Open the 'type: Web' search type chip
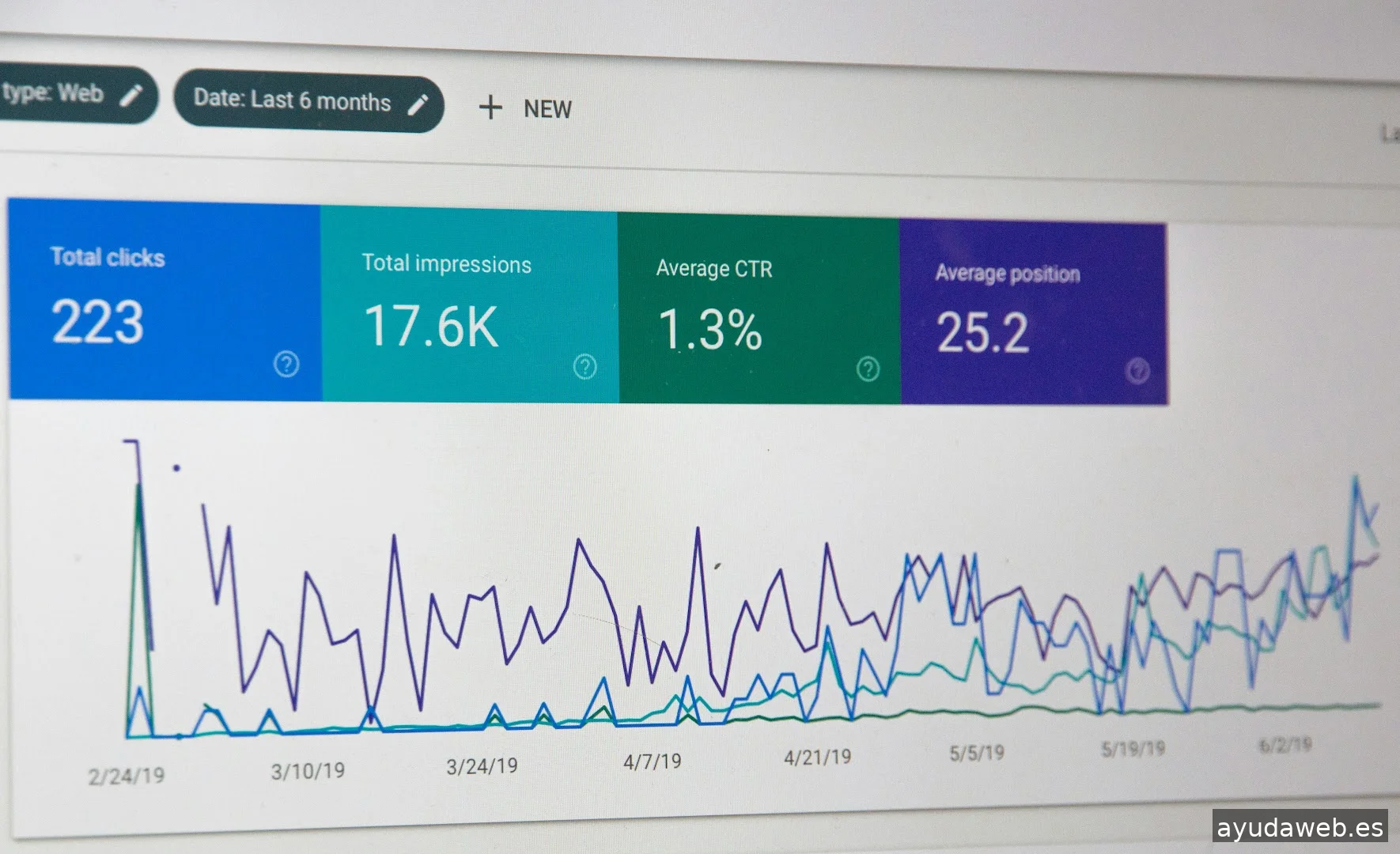 click(54, 93)
